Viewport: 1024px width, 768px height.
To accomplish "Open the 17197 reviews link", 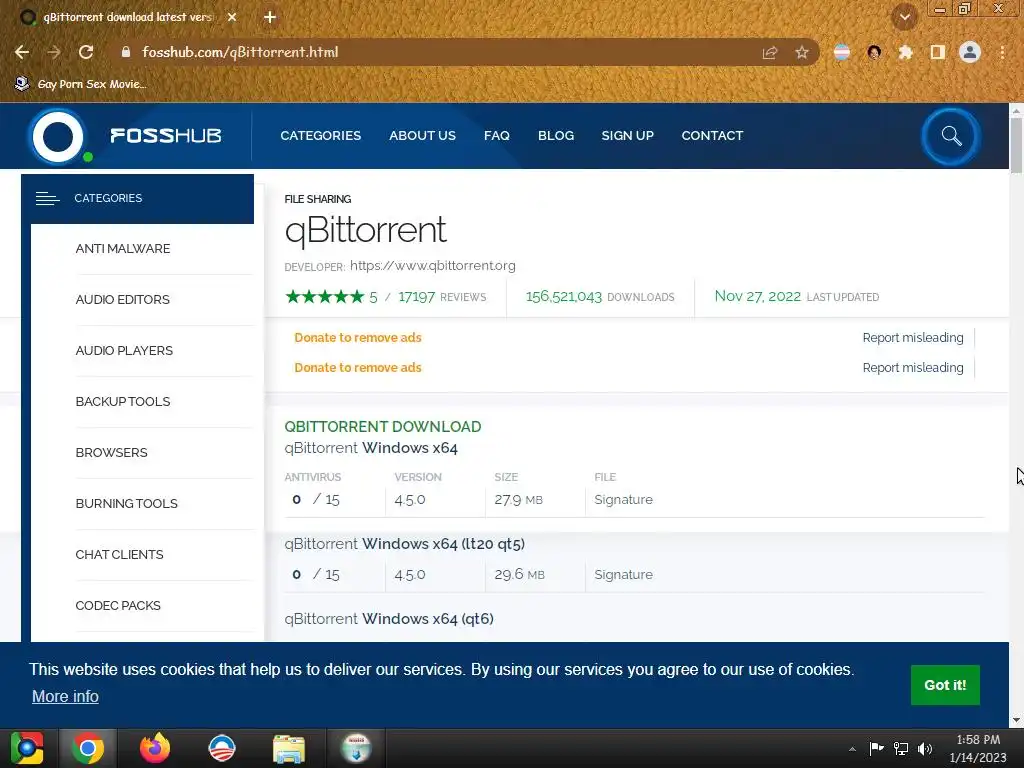I will 442,297.
